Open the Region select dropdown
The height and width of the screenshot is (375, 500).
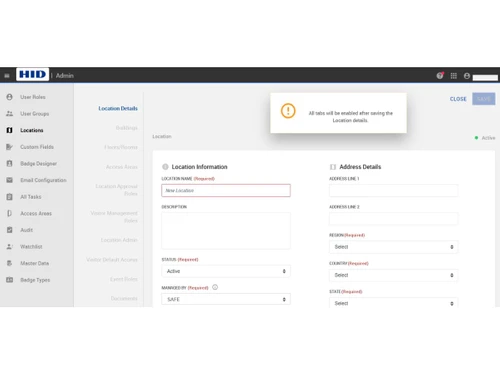pos(394,247)
